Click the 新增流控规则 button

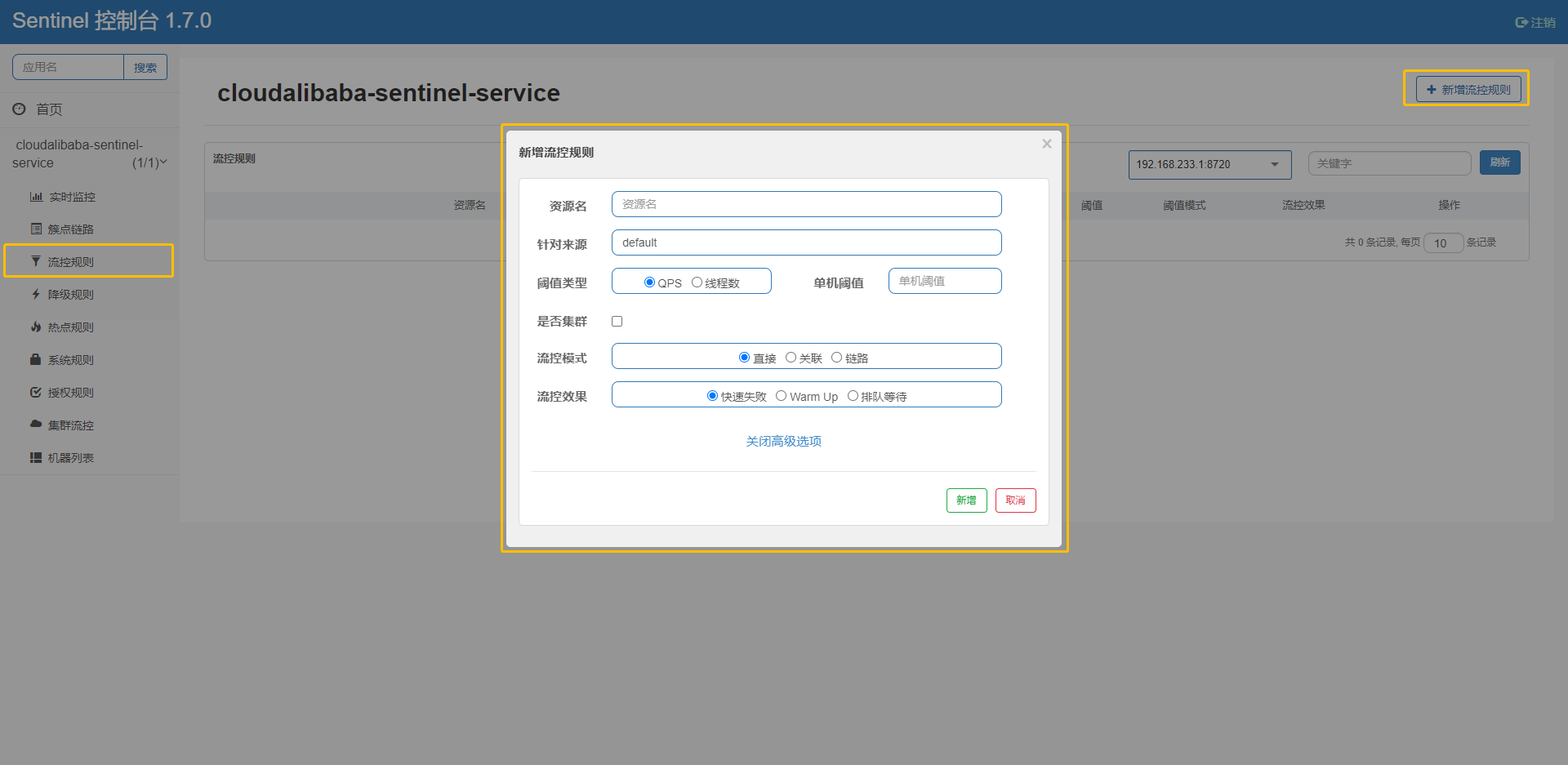point(1468,90)
